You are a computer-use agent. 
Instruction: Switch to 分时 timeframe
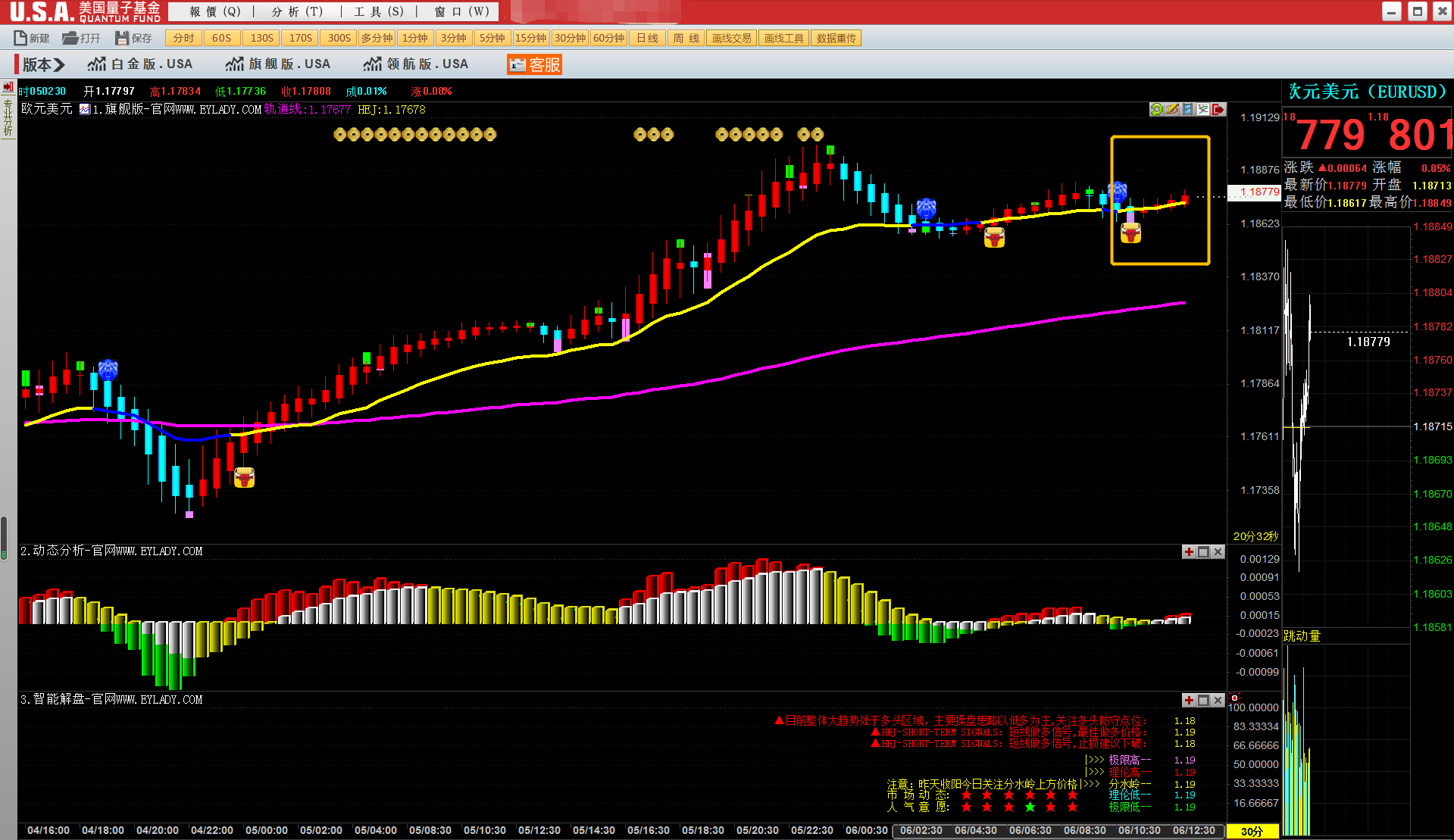point(183,38)
